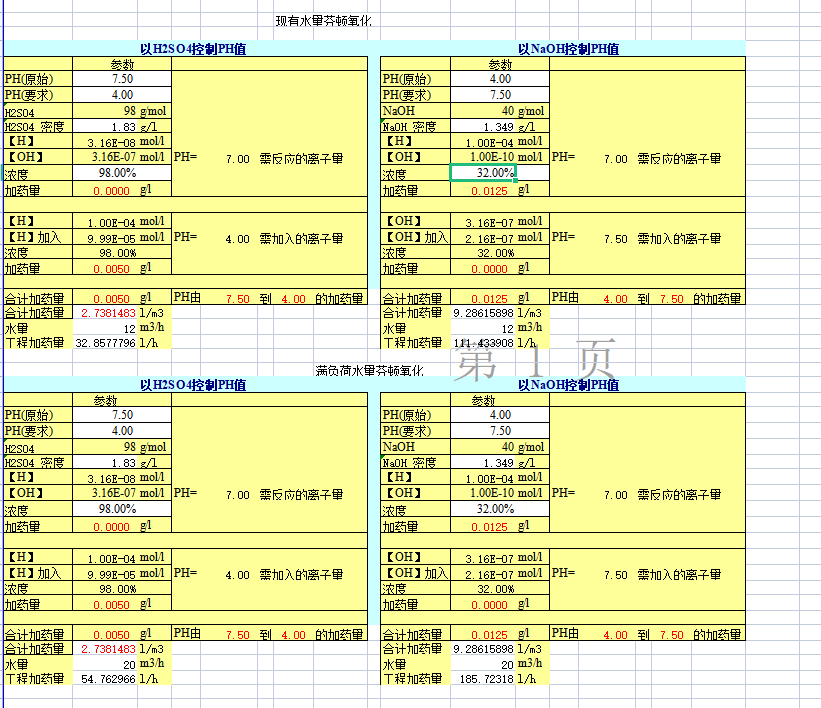Image resolution: width=821 pixels, height=708 pixels.
Task: Select the title cell 满负荷水量芬顿氧化
Action: [x=370, y=371]
